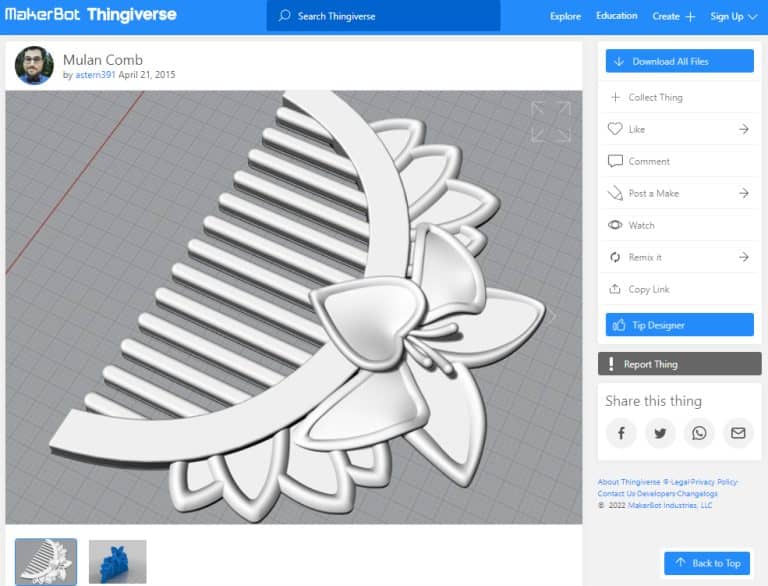Click the plus icon beside Create

coord(690,17)
